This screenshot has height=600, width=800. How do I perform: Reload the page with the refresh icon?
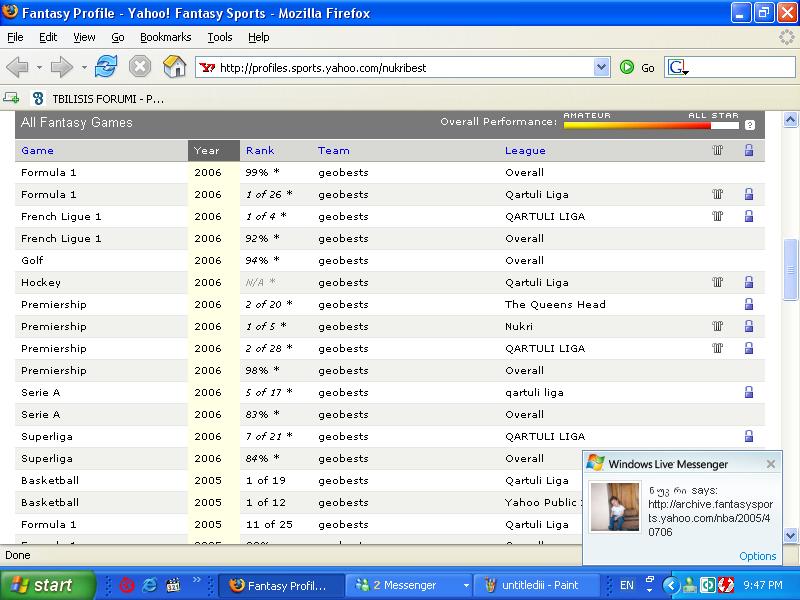click(x=106, y=67)
